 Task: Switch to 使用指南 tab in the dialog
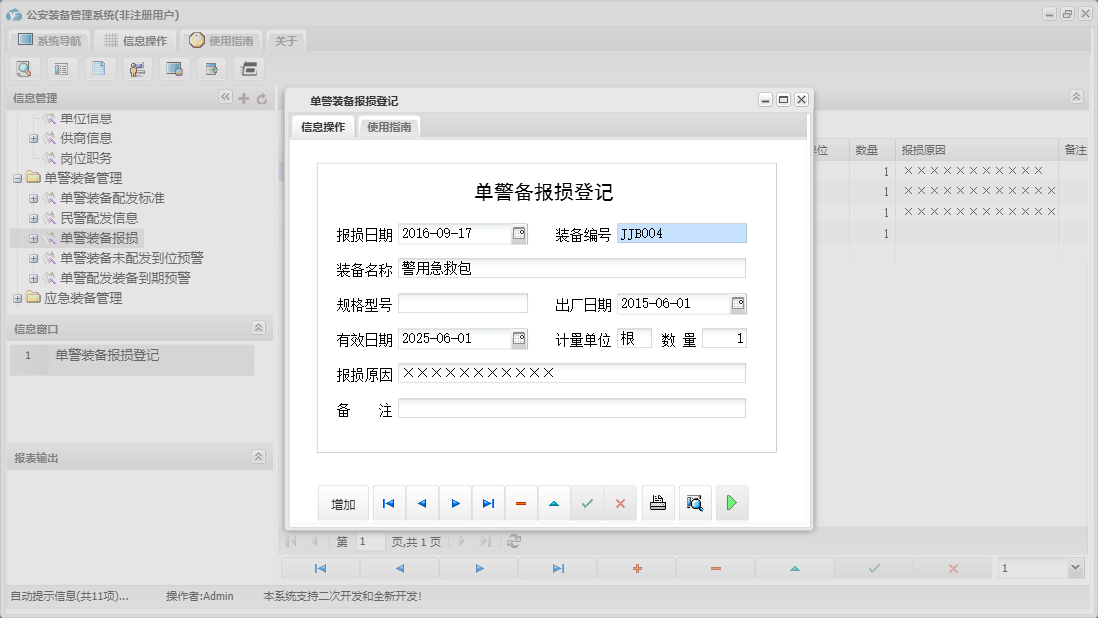pyautogui.click(x=389, y=127)
